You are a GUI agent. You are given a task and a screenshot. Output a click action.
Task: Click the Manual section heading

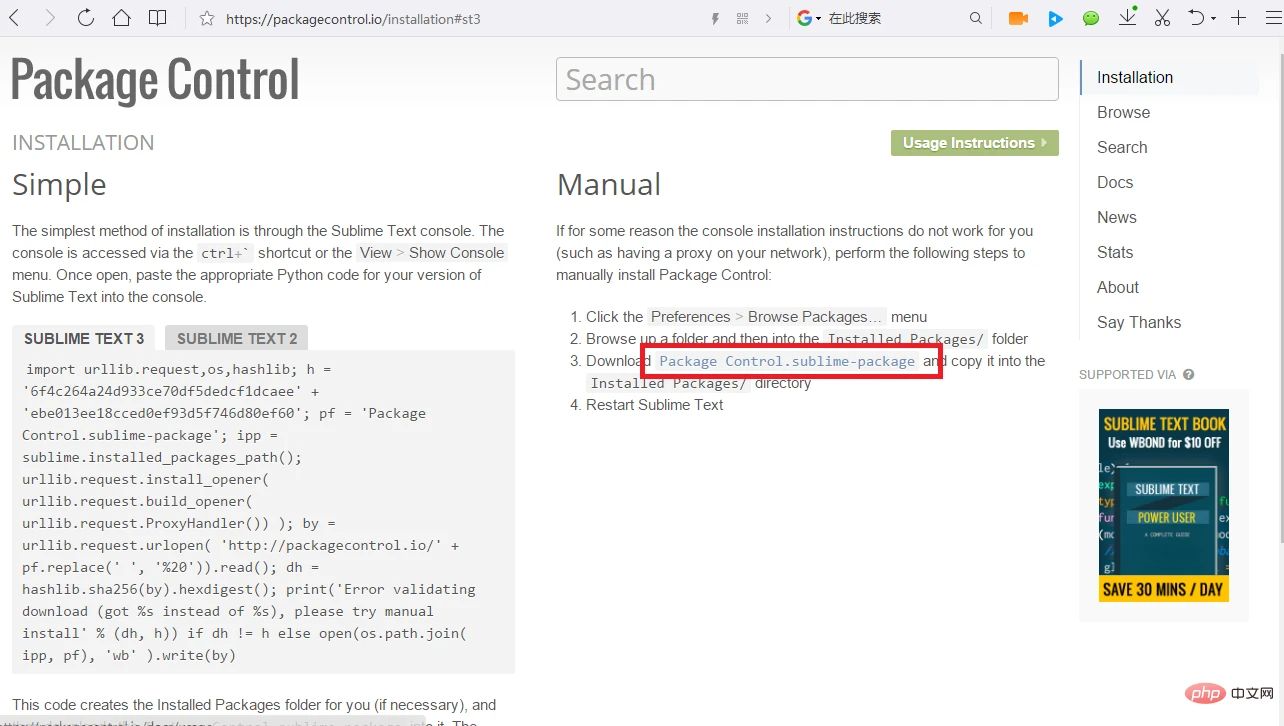[x=609, y=184]
